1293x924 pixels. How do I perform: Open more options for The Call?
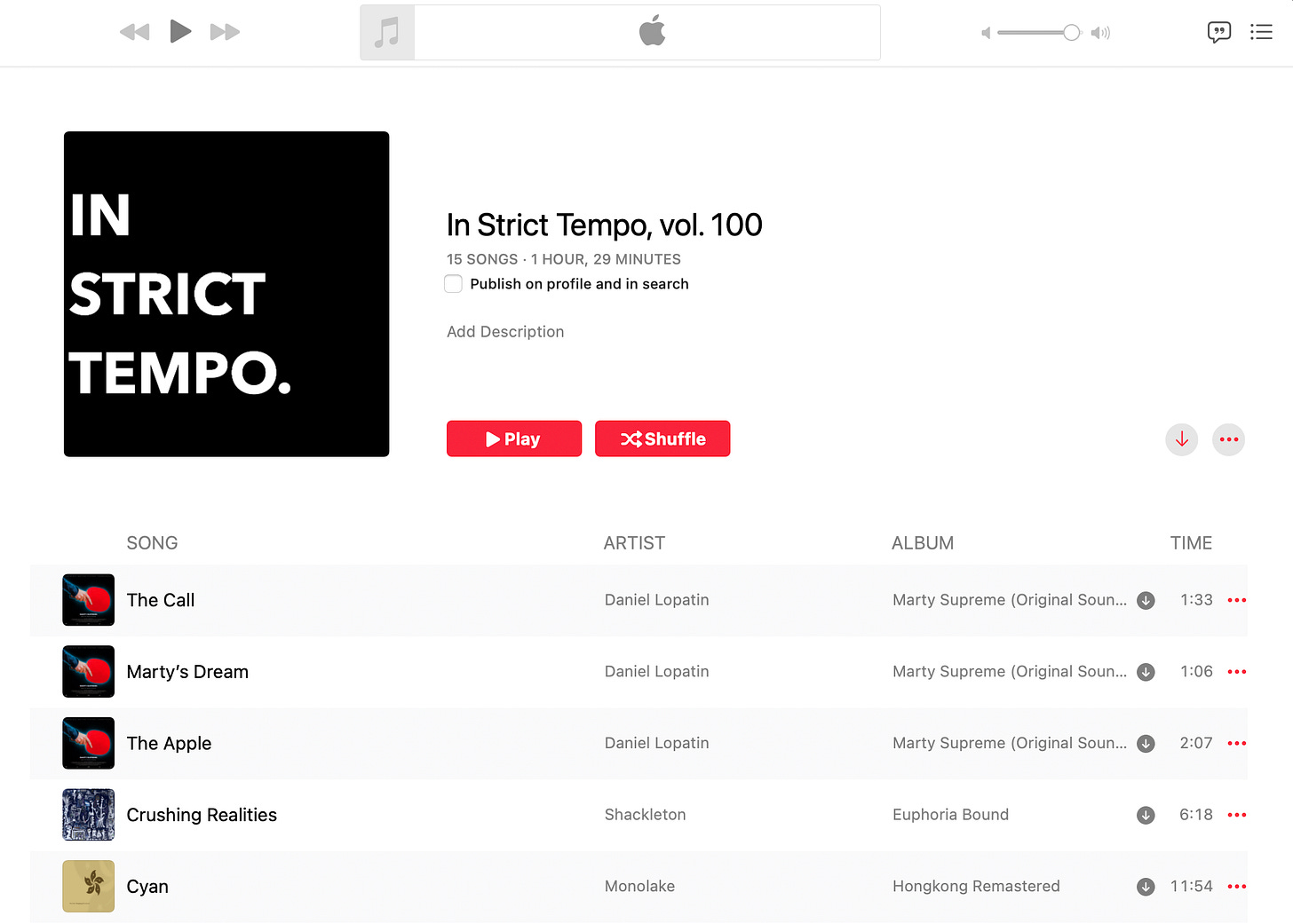tap(1237, 600)
